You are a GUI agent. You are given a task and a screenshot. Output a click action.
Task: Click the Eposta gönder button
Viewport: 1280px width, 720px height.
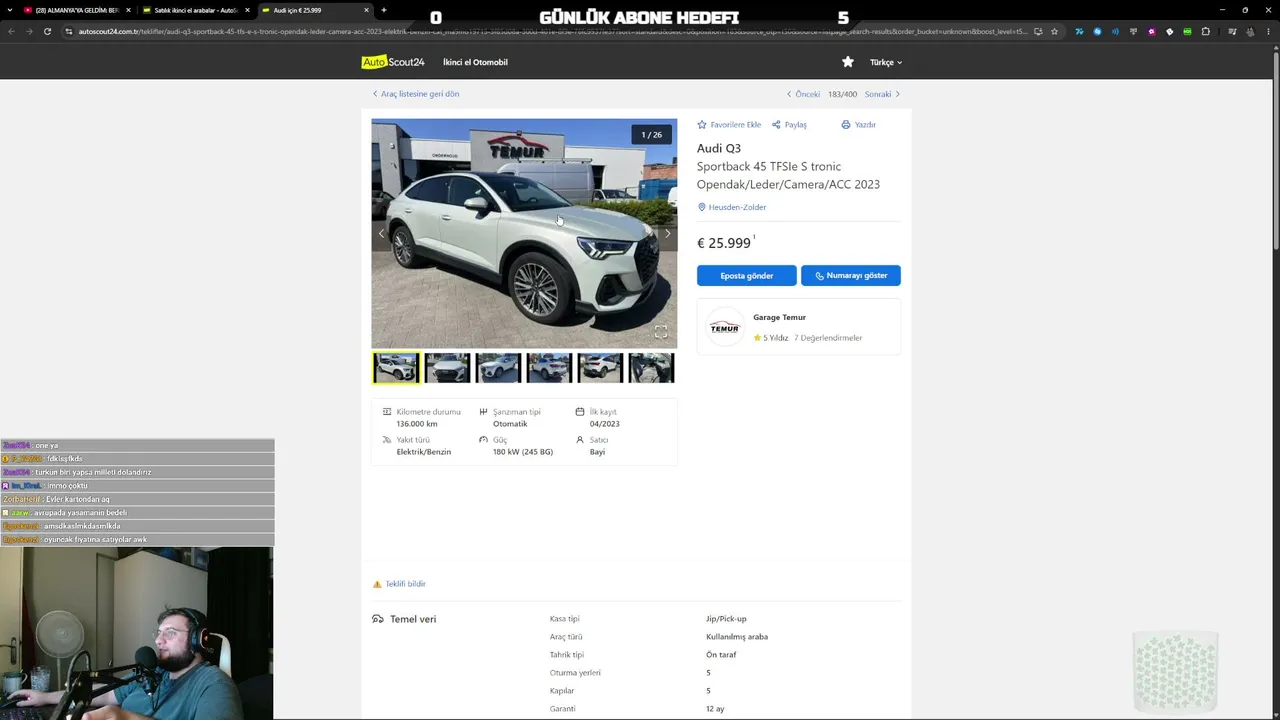(x=747, y=275)
